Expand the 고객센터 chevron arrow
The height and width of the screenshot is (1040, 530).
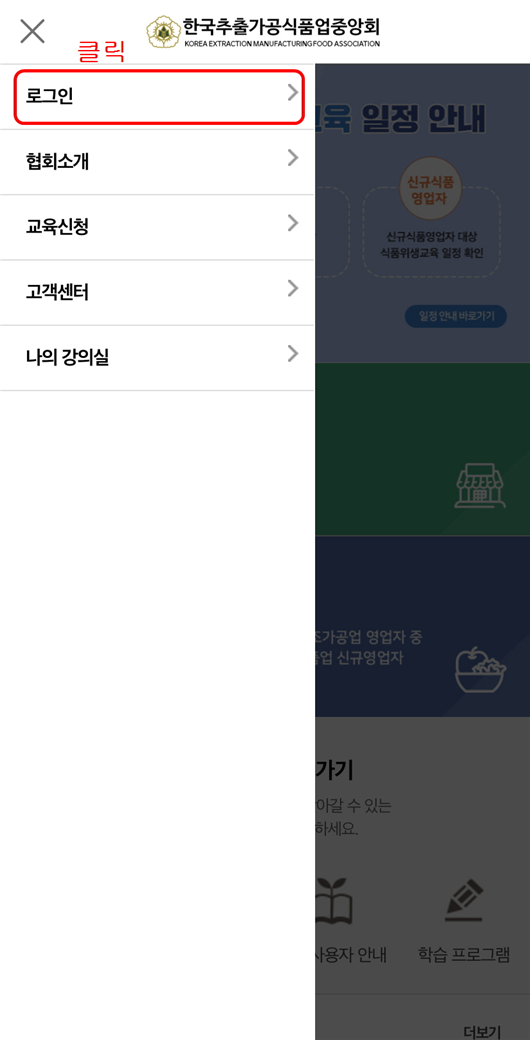click(293, 289)
